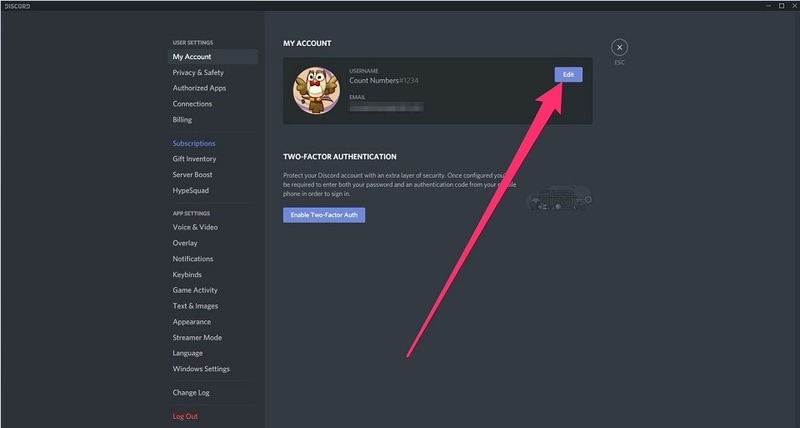Select Gift Inventory menu item
Screen dimensions: 800x428
pyautogui.click(x=194, y=159)
